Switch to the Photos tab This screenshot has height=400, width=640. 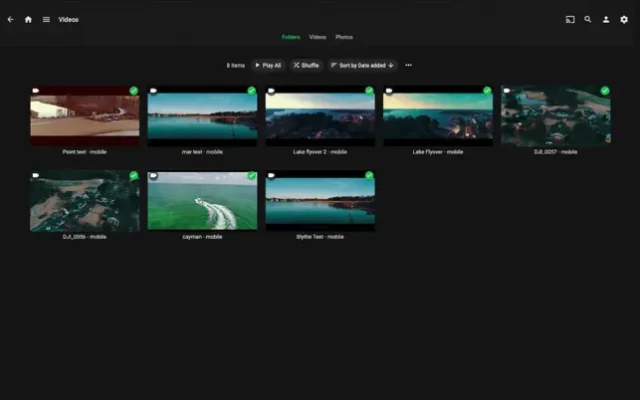point(344,37)
